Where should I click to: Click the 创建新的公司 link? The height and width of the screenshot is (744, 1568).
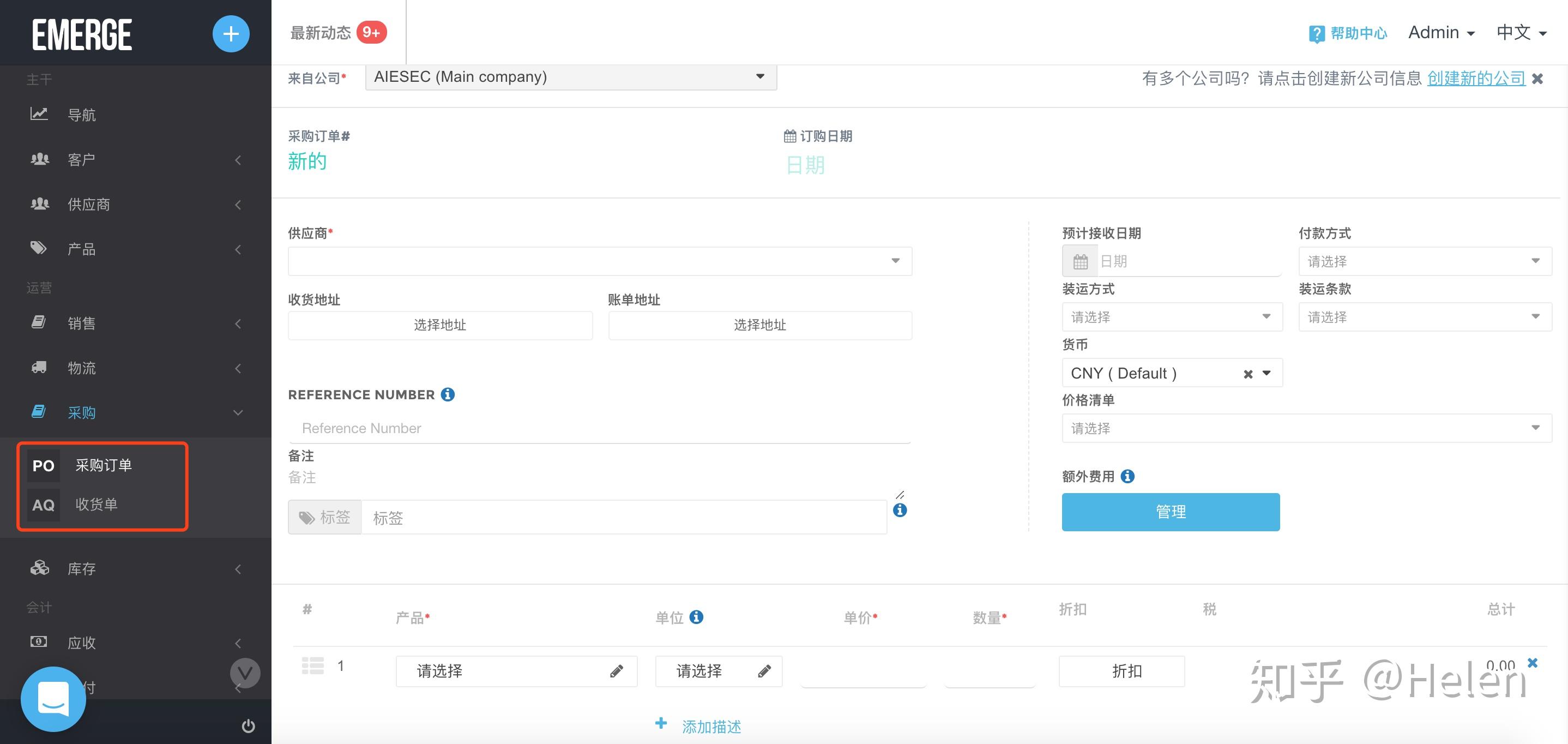1476,79
